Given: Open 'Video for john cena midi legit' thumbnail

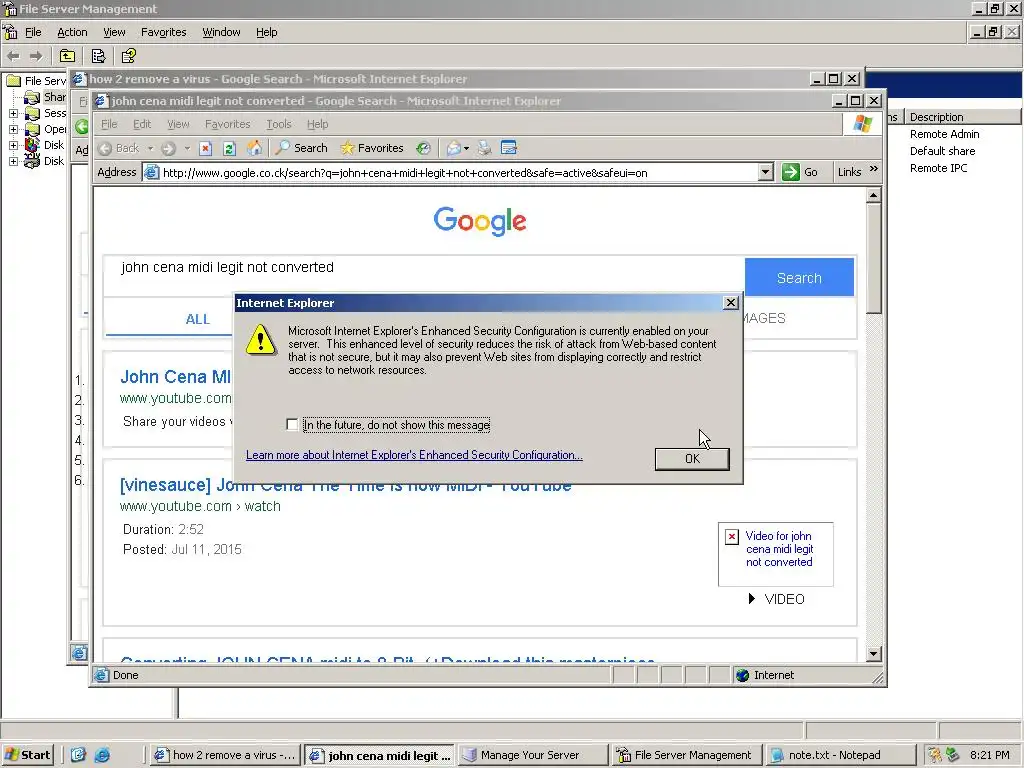Looking at the screenshot, I should coord(776,554).
